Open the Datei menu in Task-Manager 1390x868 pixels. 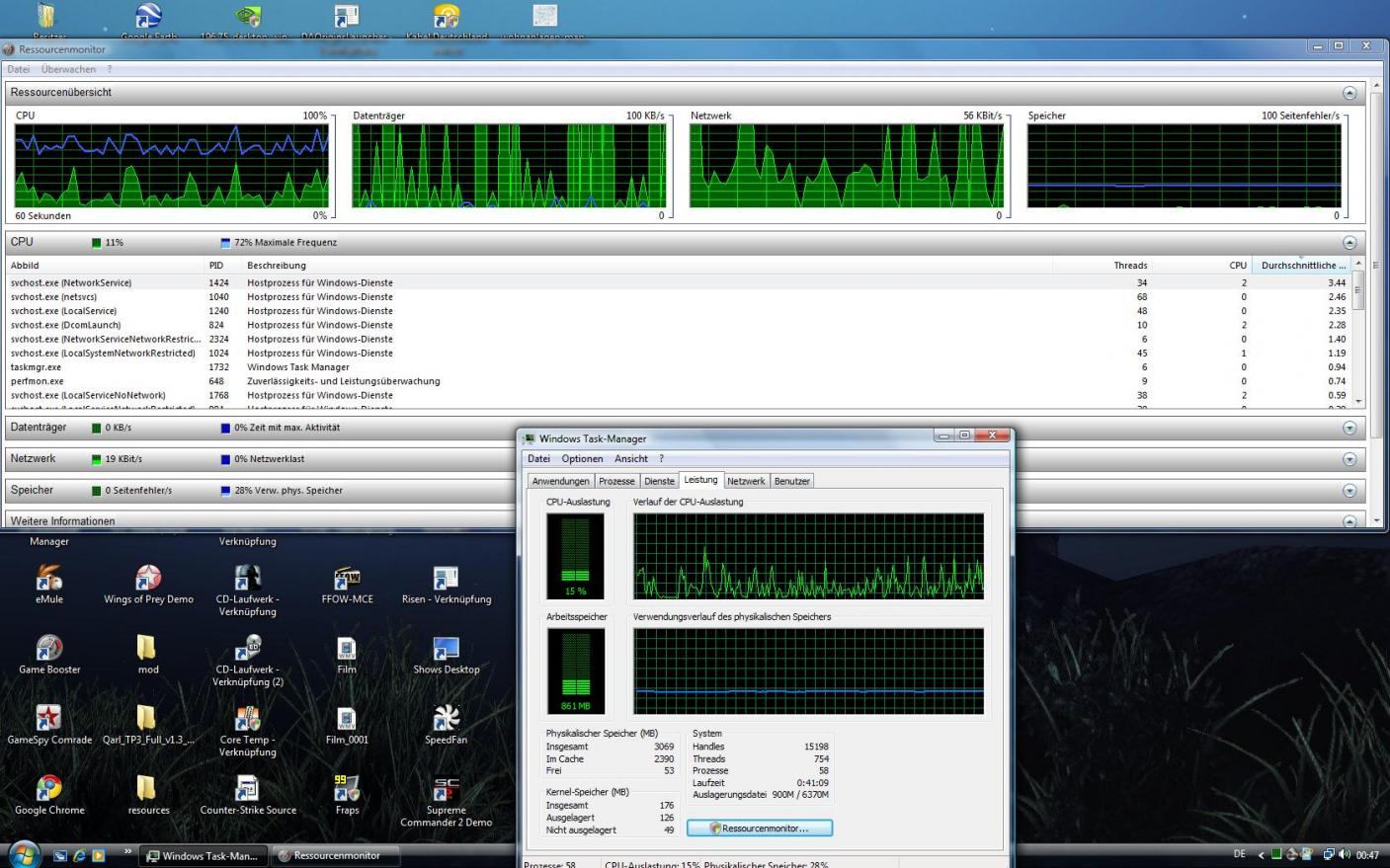pos(538,459)
